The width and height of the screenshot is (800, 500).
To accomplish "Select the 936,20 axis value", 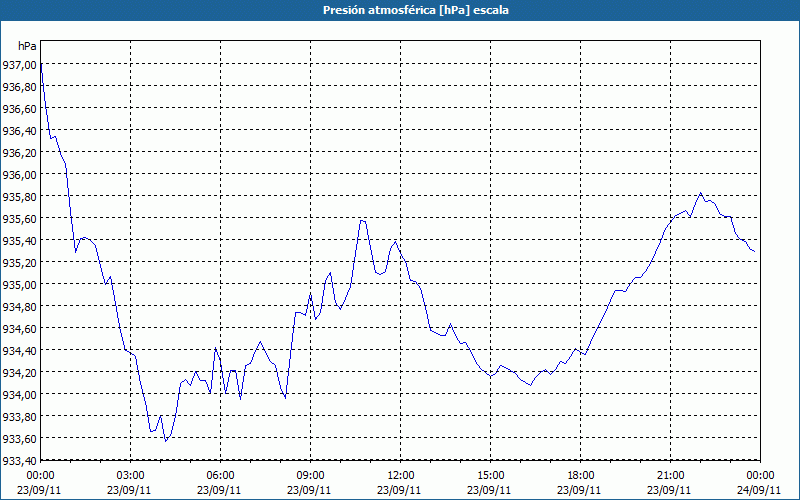I will coord(20,153).
